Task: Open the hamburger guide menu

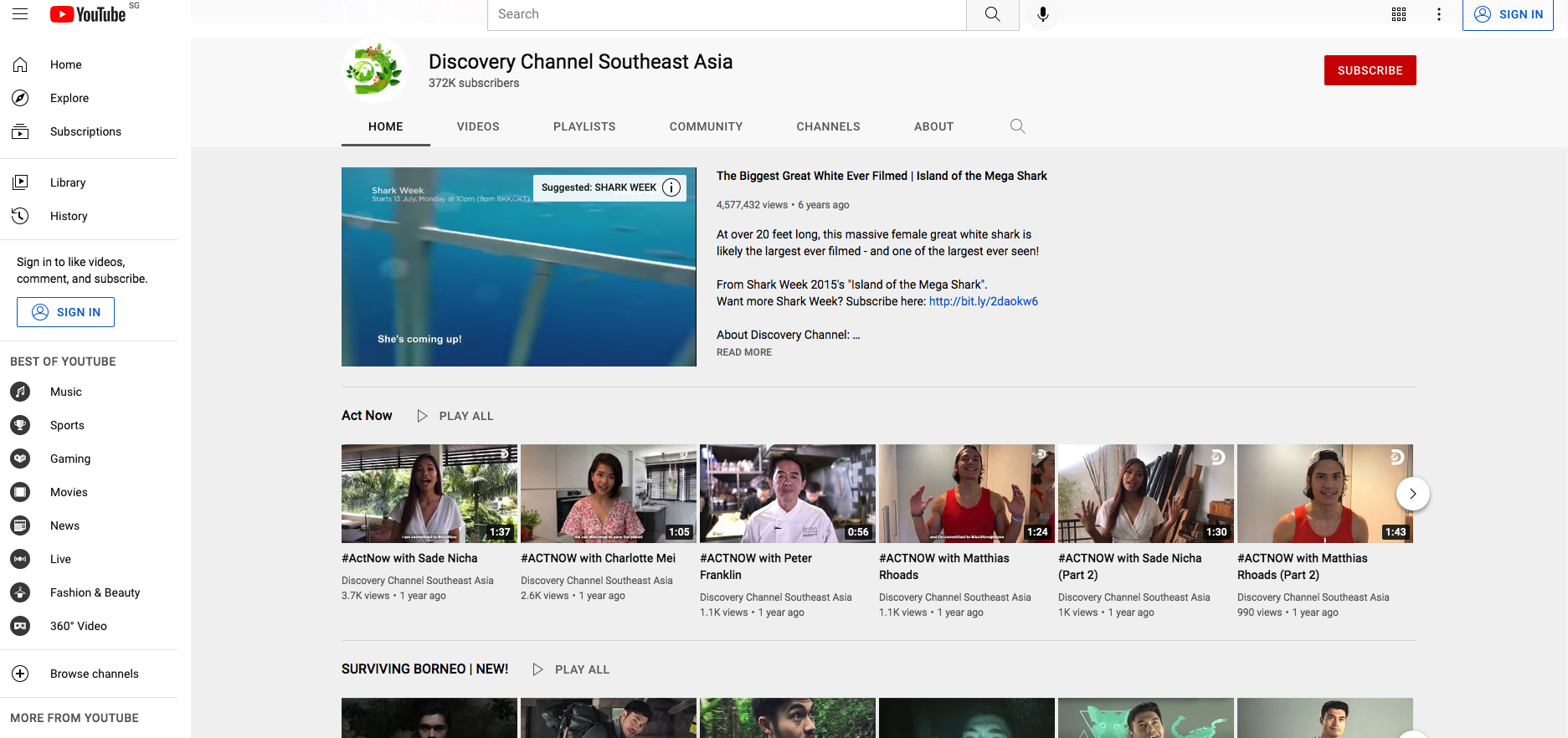Action: (x=20, y=14)
